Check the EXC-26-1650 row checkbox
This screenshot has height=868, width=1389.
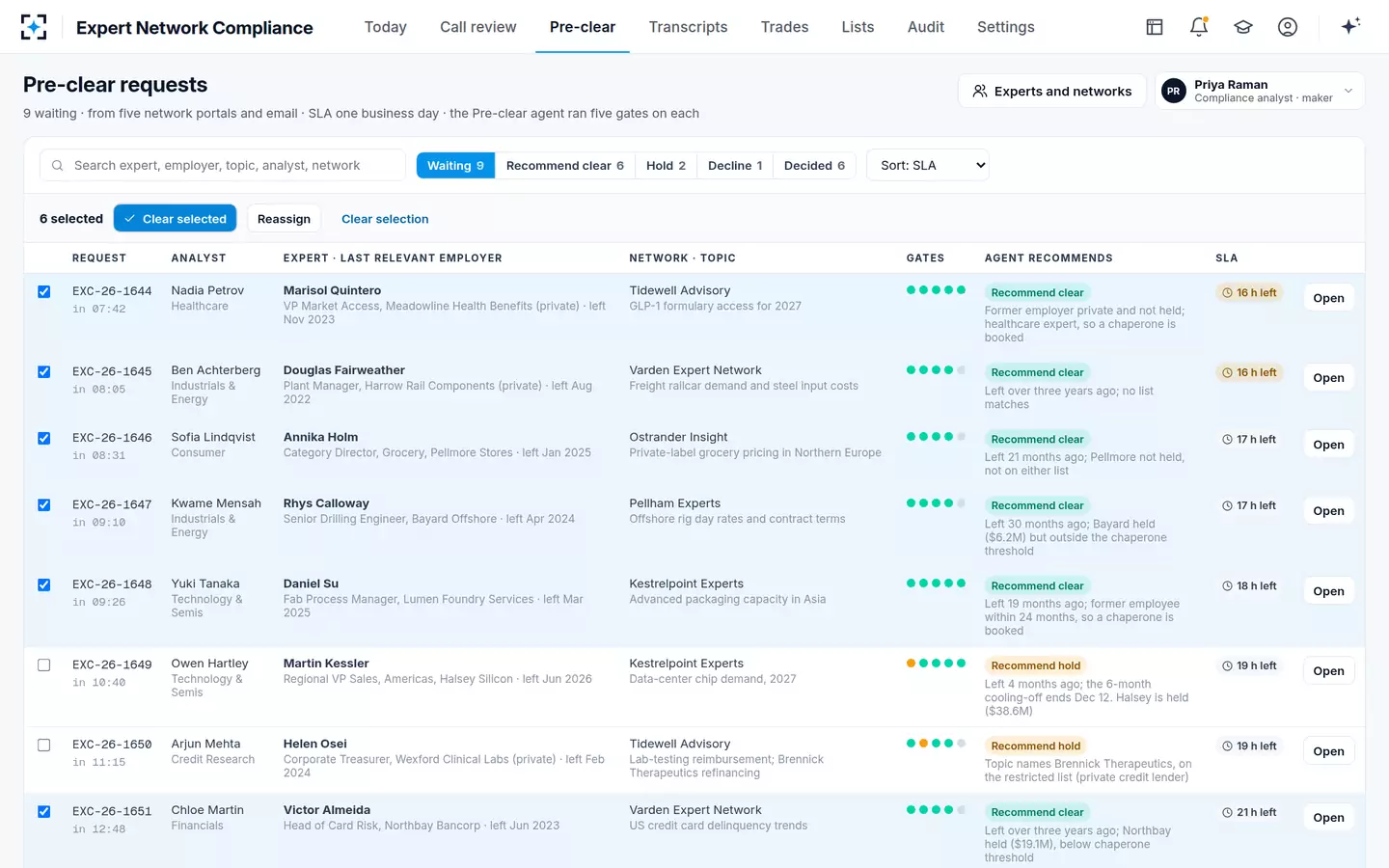pos(43,745)
